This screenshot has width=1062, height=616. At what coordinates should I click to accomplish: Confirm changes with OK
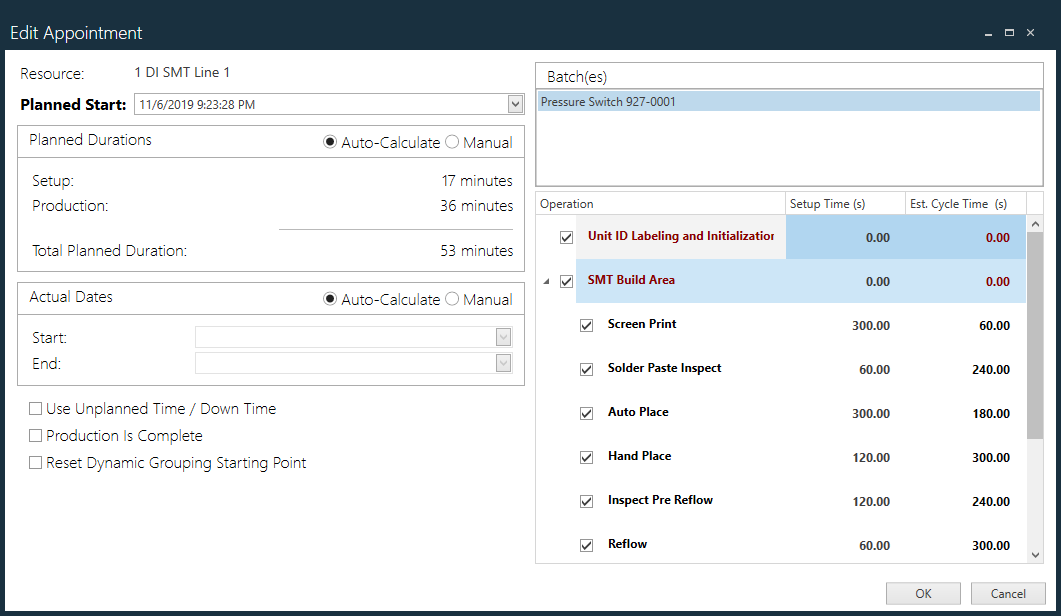pyautogui.click(x=922, y=593)
